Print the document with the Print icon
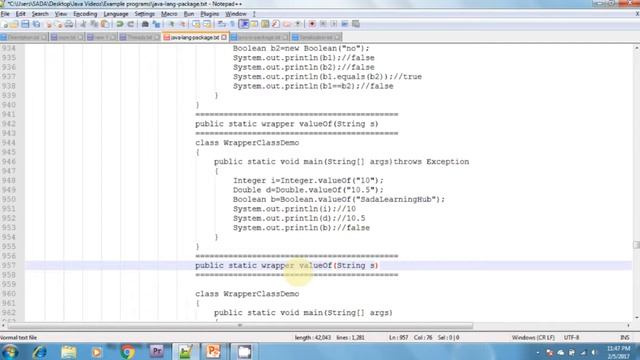Image resolution: width=640 pixels, height=360 pixels. point(69,24)
